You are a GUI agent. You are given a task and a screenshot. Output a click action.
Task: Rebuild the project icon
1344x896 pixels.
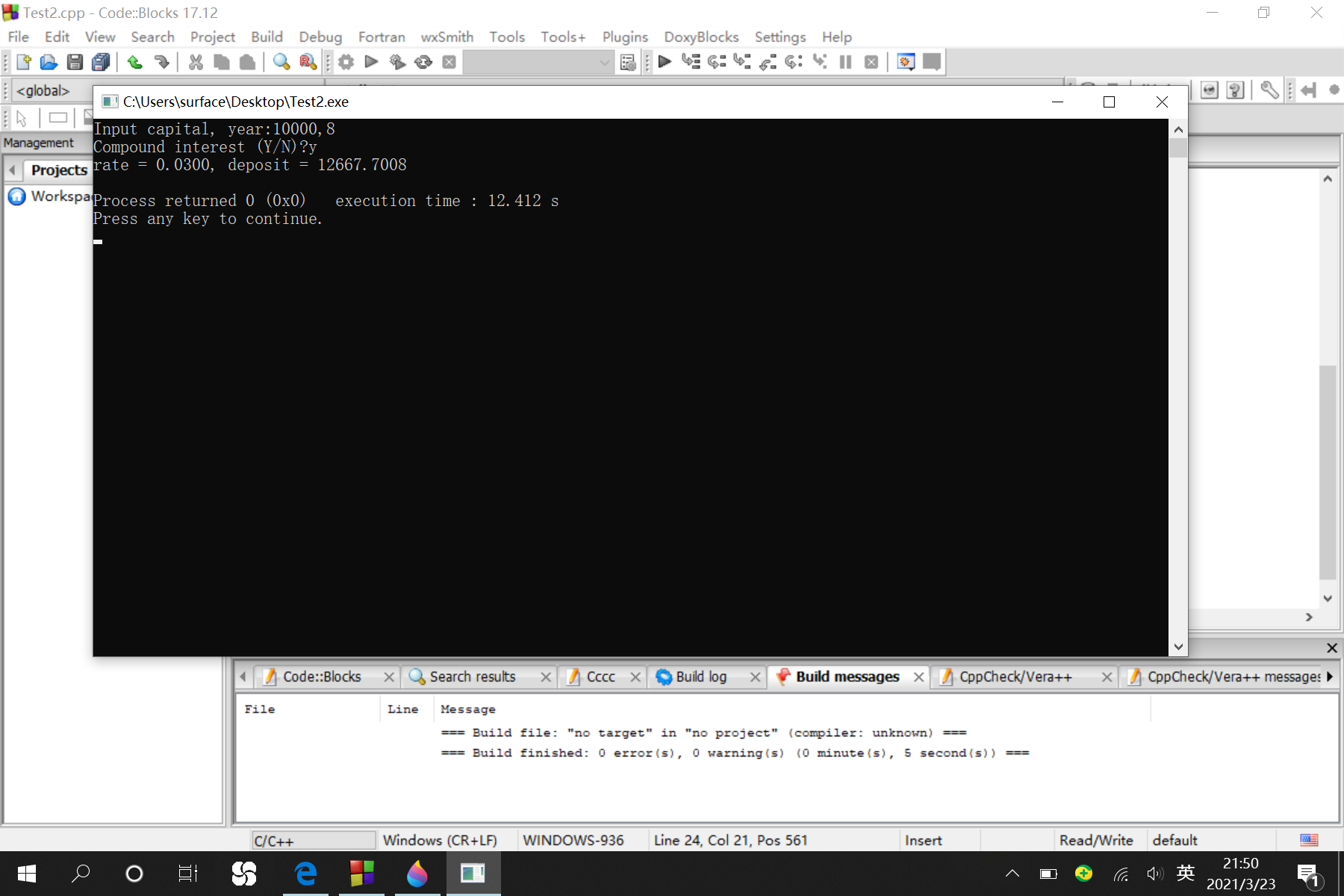[423, 62]
